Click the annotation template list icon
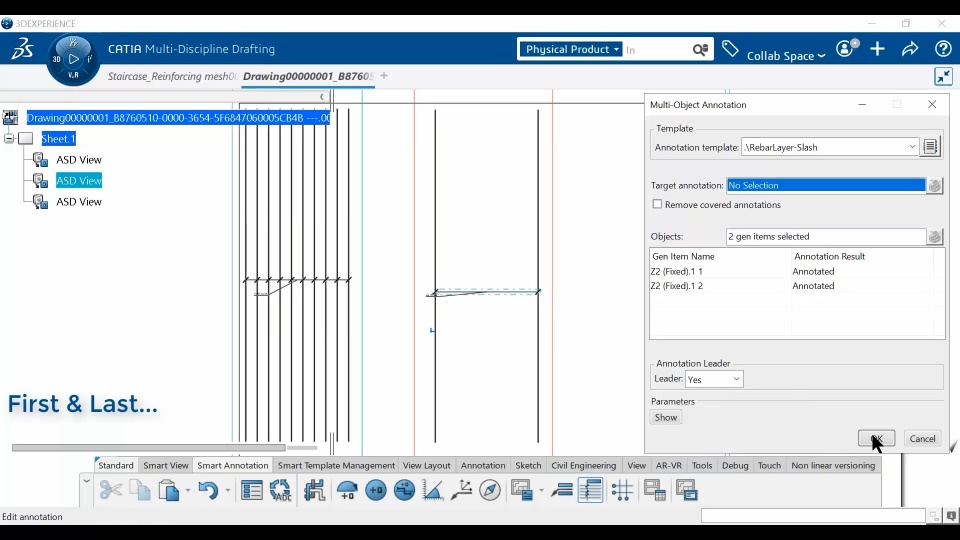Screen dimensions: 960x540 tap(930, 147)
